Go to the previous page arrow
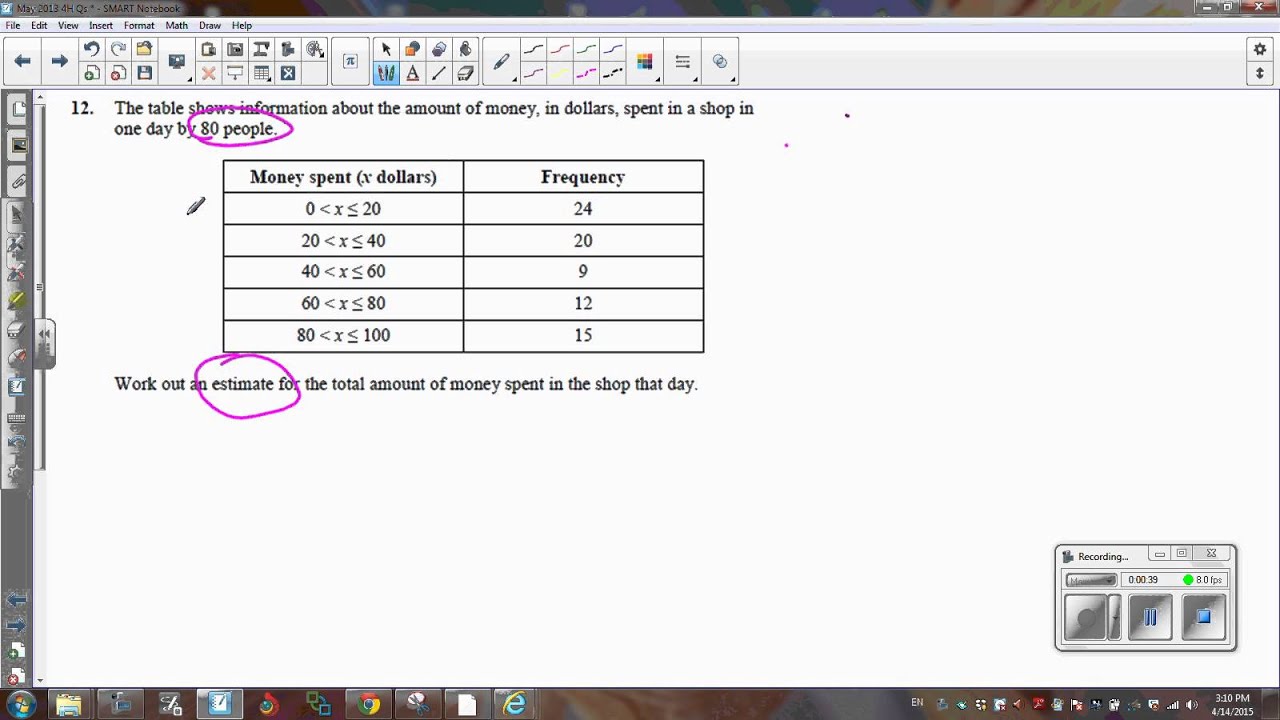Viewport: 1280px width, 720px height. point(22,61)
